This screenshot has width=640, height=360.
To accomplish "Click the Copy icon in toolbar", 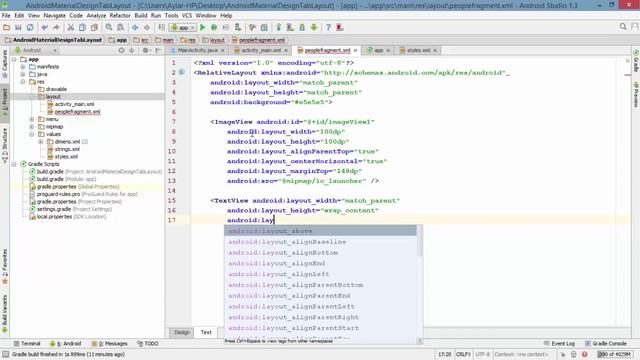I will pos(82,27).
